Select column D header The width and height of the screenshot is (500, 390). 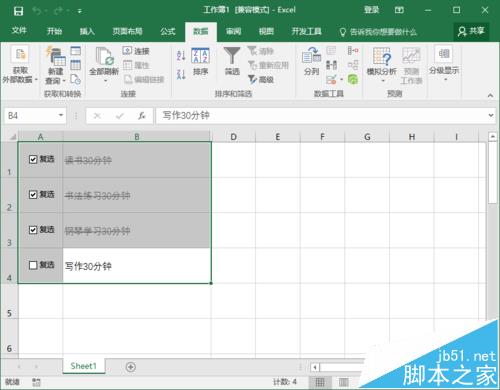(x=233, y=137)
